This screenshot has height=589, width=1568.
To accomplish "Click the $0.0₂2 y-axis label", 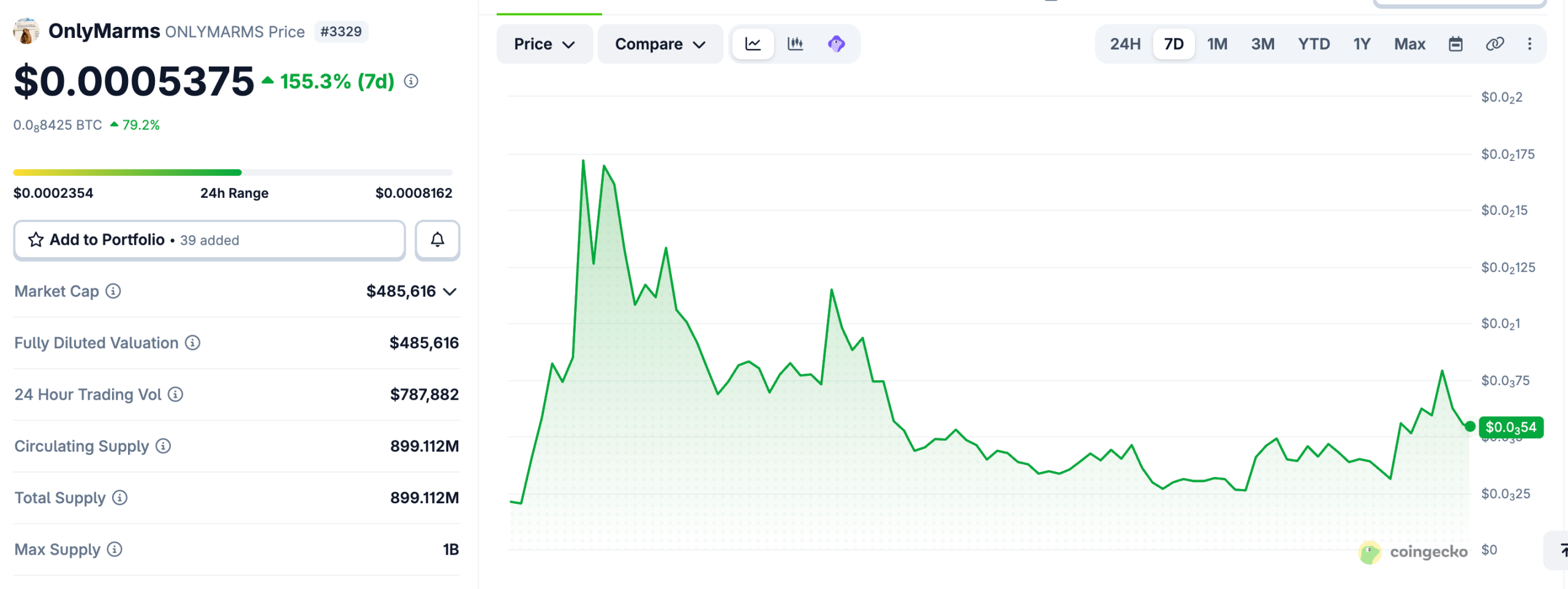I will tap(1501, 97).
